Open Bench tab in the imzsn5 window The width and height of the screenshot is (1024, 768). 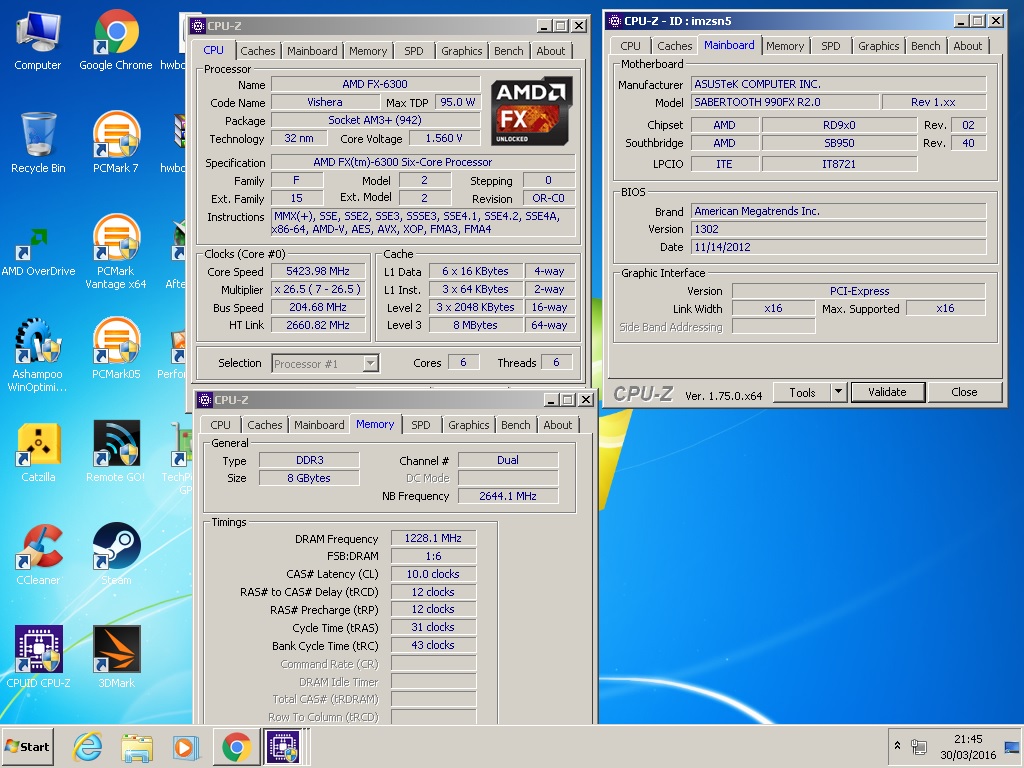925,46
